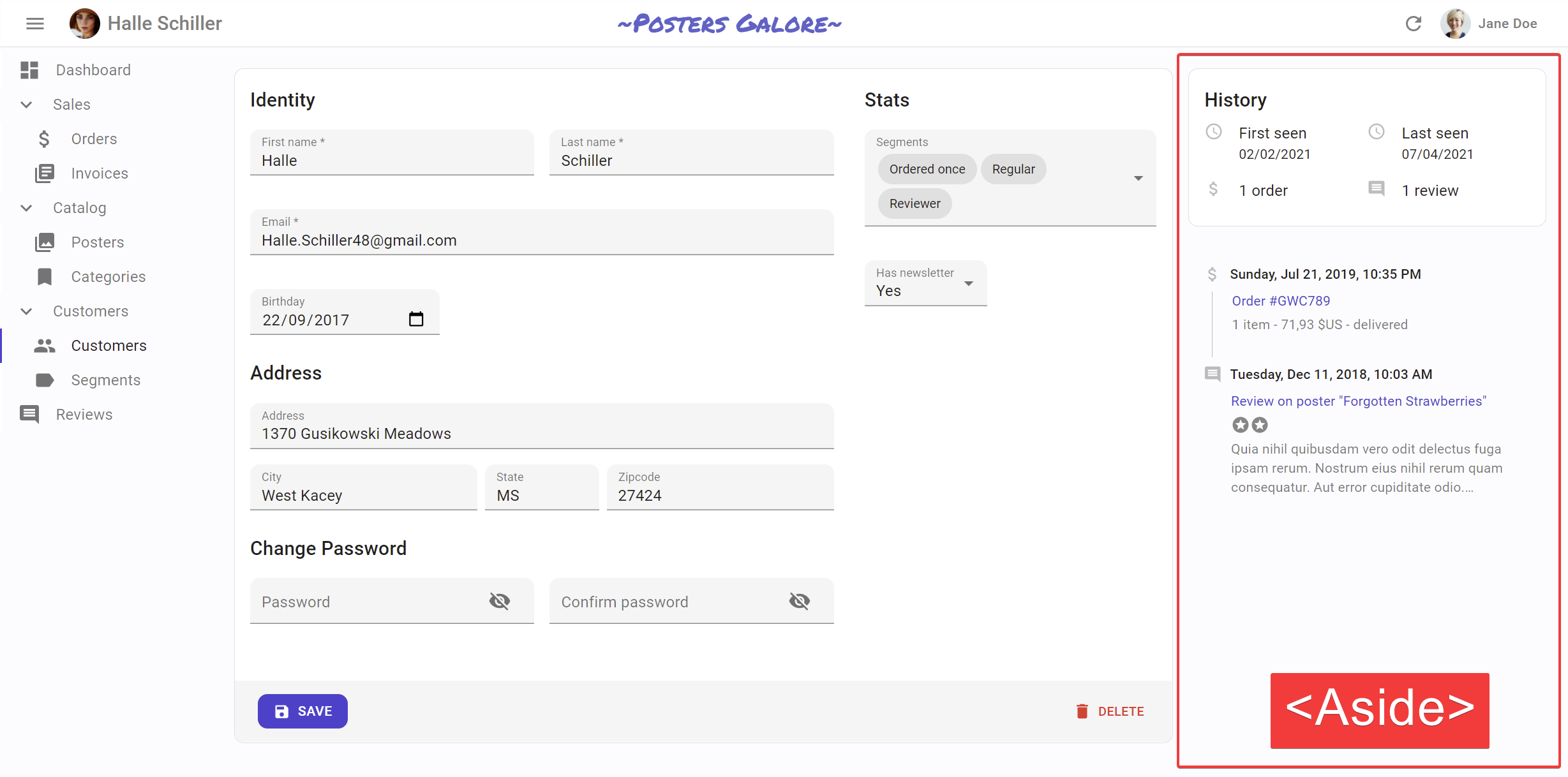This screenshot has width=1568, height=777.
Task: Select the Orders dollar icon in sidebar
Action: 44,138
